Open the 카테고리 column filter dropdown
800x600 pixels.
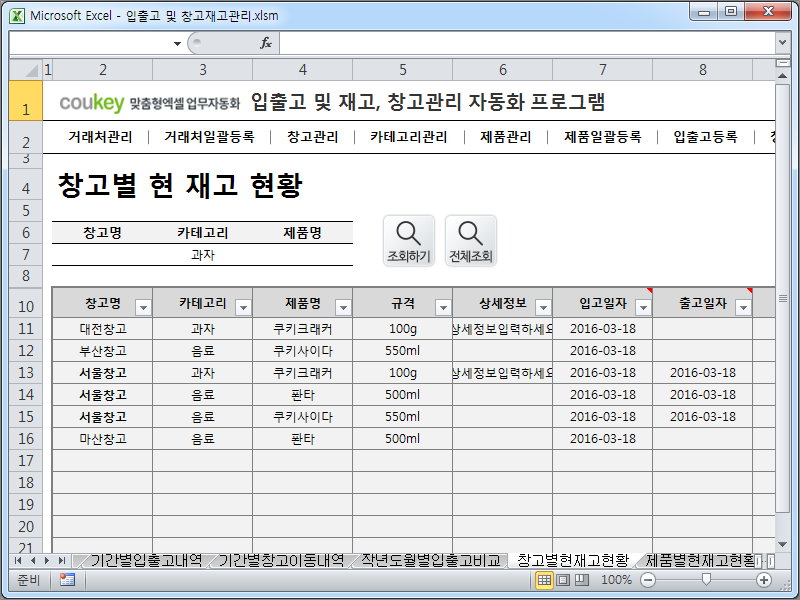coord(243,307)
